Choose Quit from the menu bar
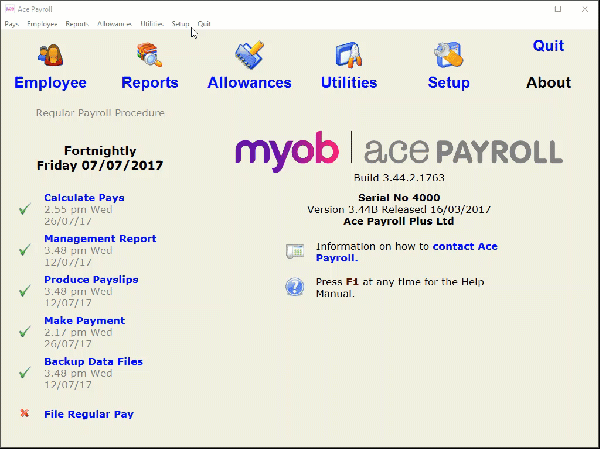 coord(204,24)
